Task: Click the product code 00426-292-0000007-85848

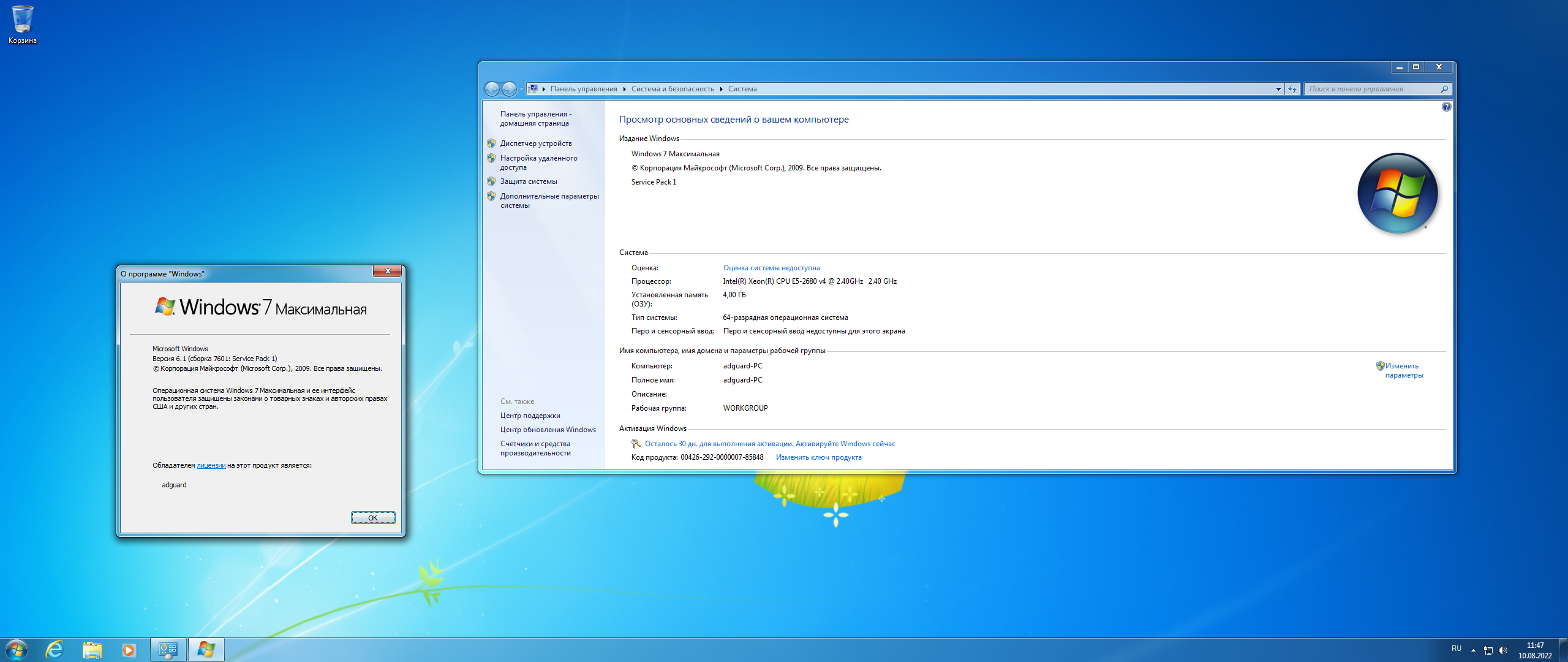Action: point(722,457)
